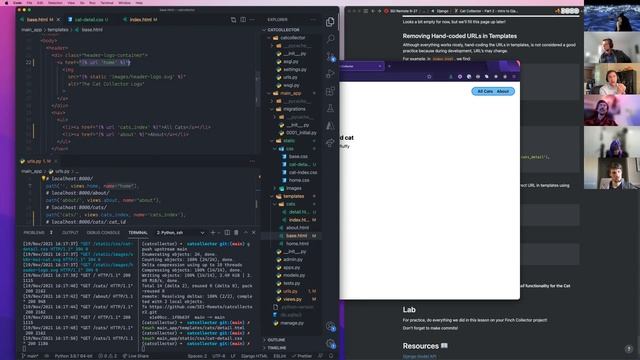Image resolution: width=640 pixels, height=360 pixels.
Task: Kill terminal with trash icon
Action: pos(236,233)
